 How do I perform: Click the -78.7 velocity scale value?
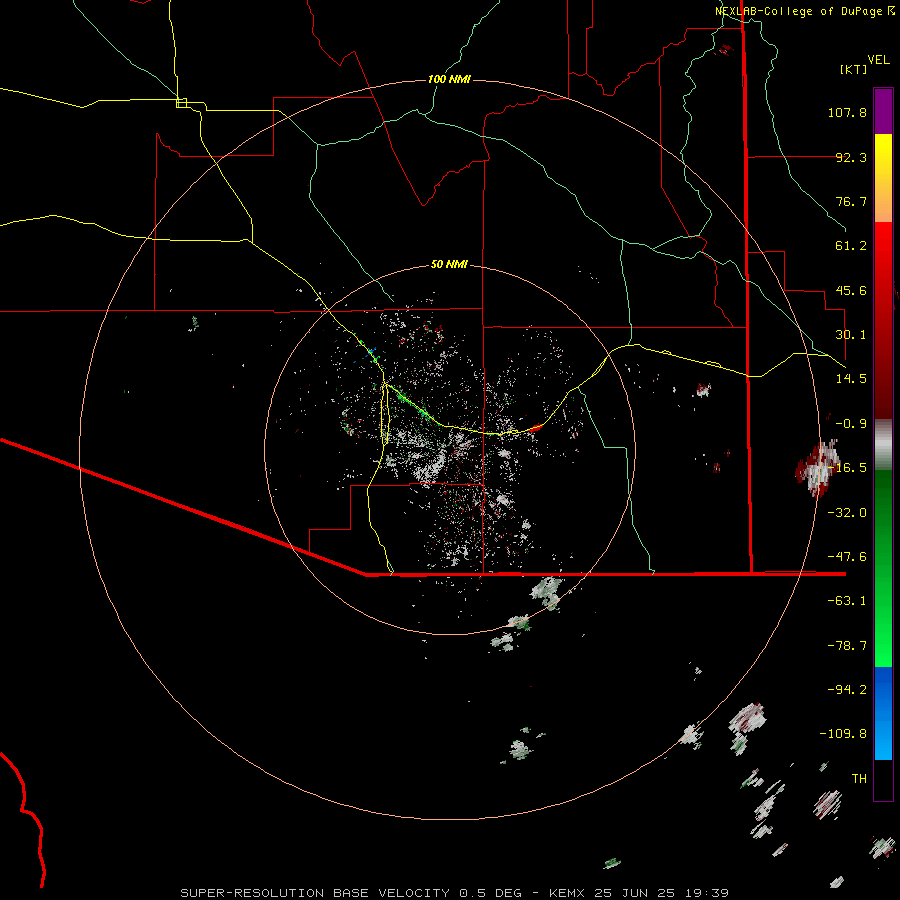coord(847,646)
